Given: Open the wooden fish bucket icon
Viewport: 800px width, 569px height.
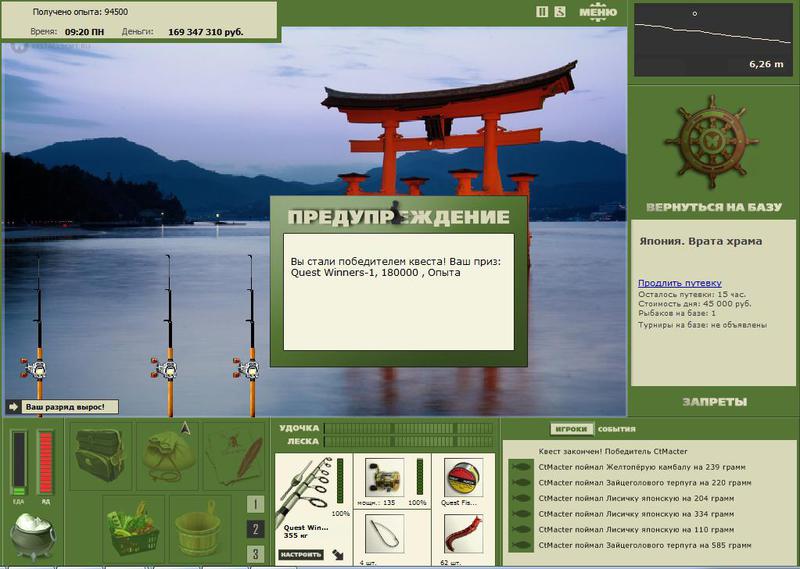Looking at the screenshot, I should tap(198, 528).
